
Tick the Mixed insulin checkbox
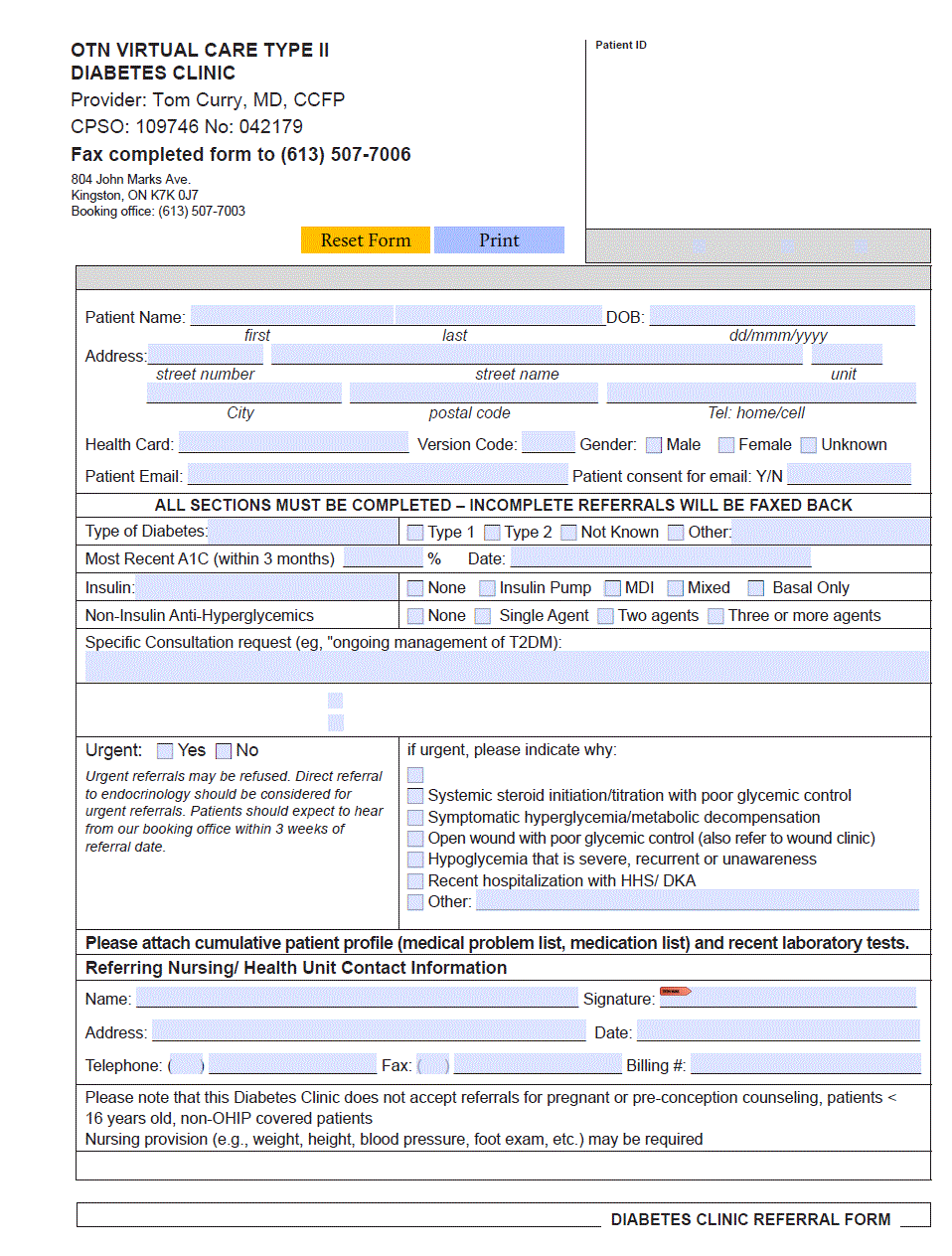point(675,588)
